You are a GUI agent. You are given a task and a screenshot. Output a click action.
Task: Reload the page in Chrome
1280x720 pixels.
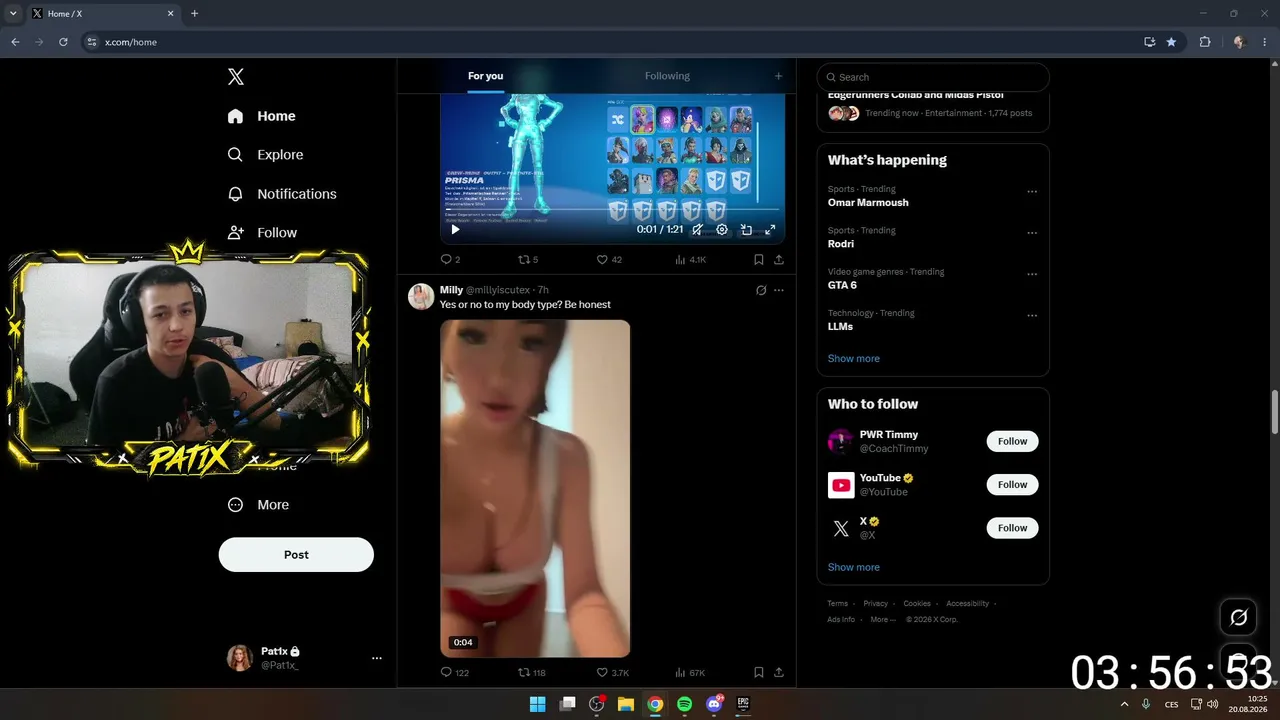click(63, 42)
